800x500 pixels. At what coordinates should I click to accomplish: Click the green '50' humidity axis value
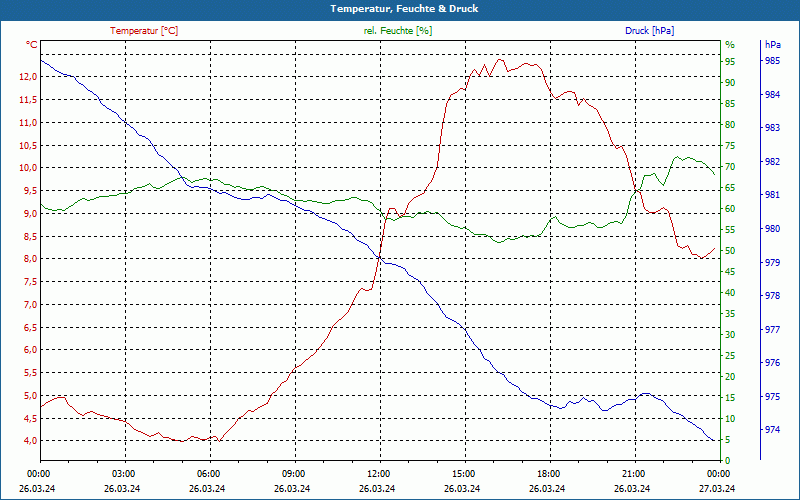click(730, 251)
